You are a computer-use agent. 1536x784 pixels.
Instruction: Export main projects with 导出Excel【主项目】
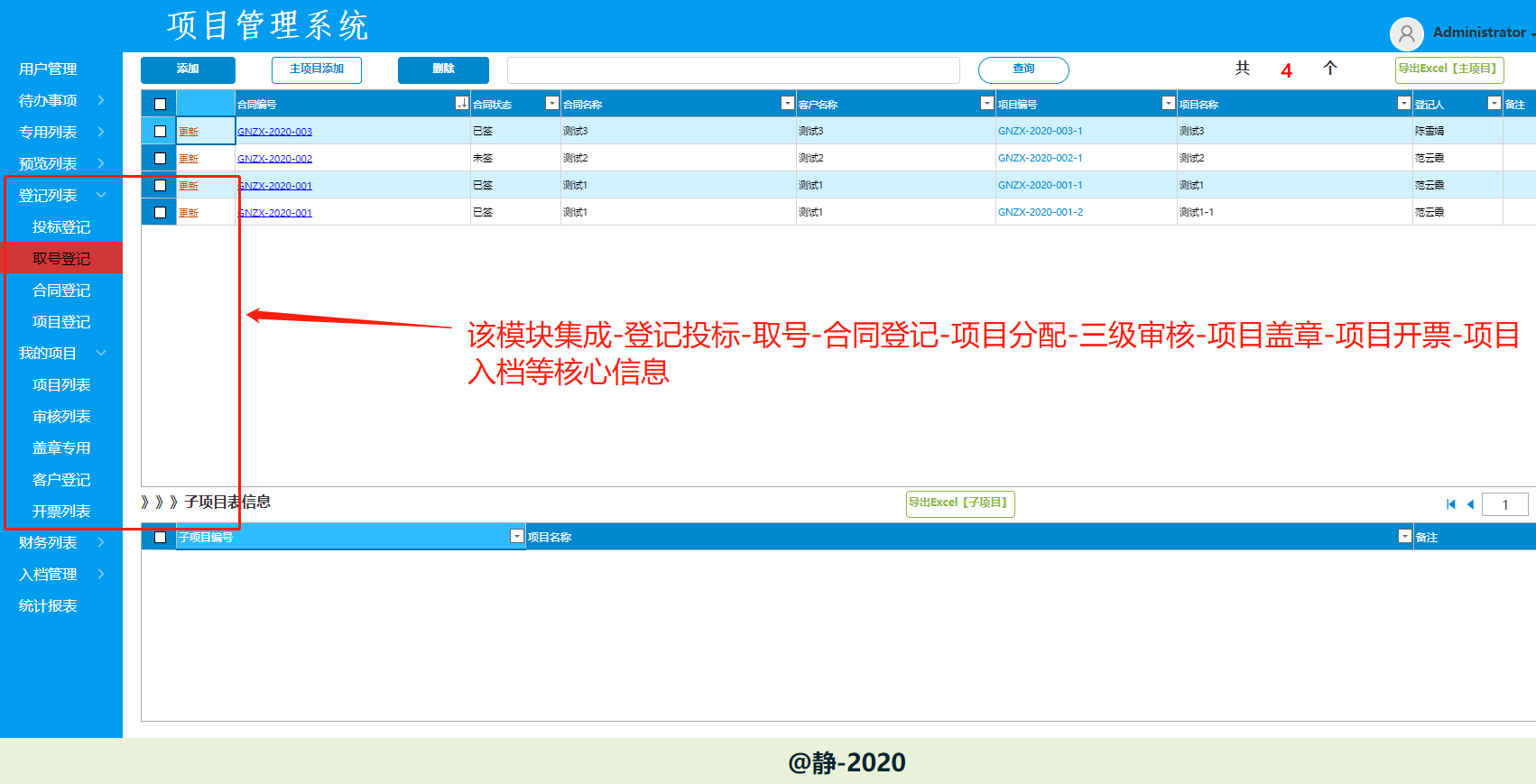[1449, 69]
